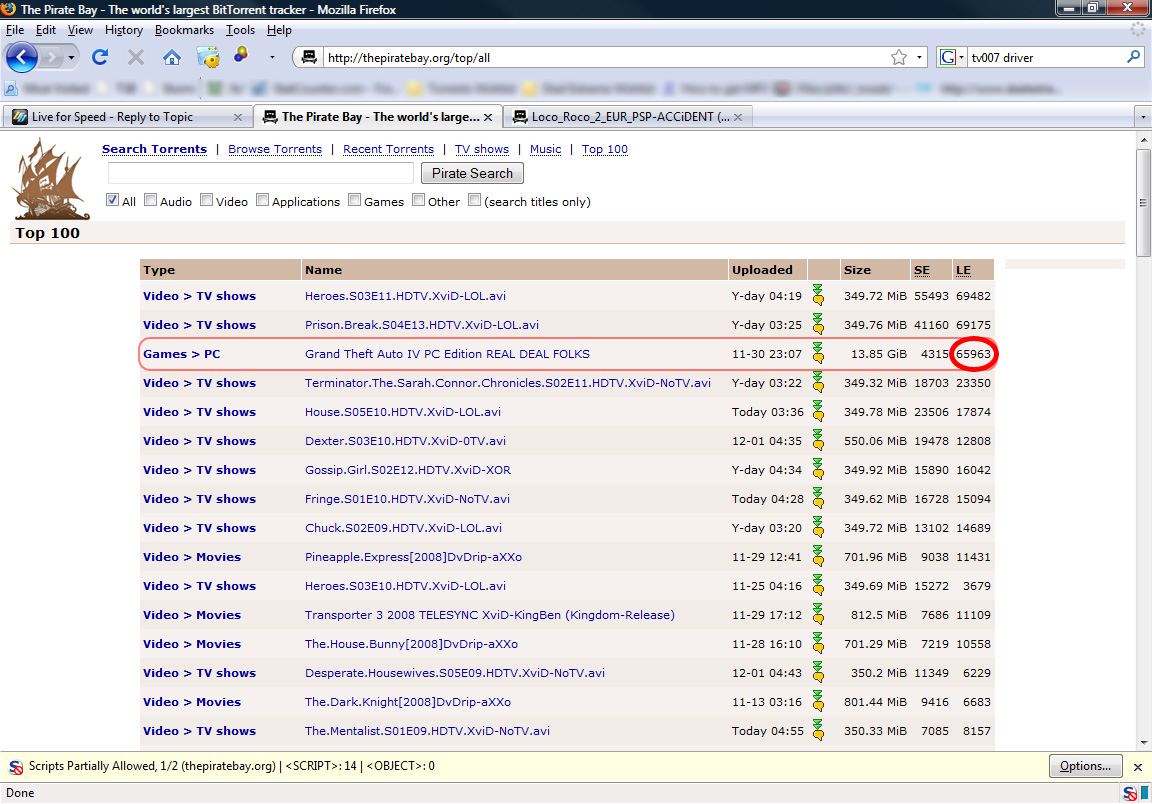The image size is (1152, 804).
Task: Click the search magnifier in the search box
Action: [x=1134, y=57]
